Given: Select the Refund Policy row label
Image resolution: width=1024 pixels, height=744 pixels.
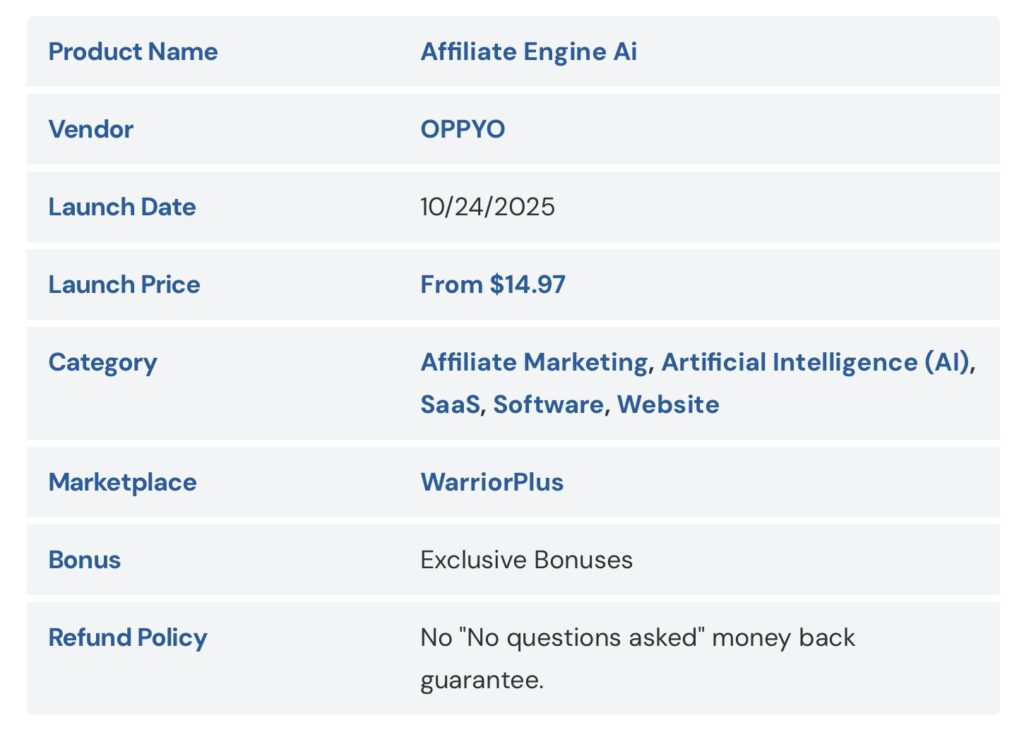Looking at the screenshot, I should 127,638.
